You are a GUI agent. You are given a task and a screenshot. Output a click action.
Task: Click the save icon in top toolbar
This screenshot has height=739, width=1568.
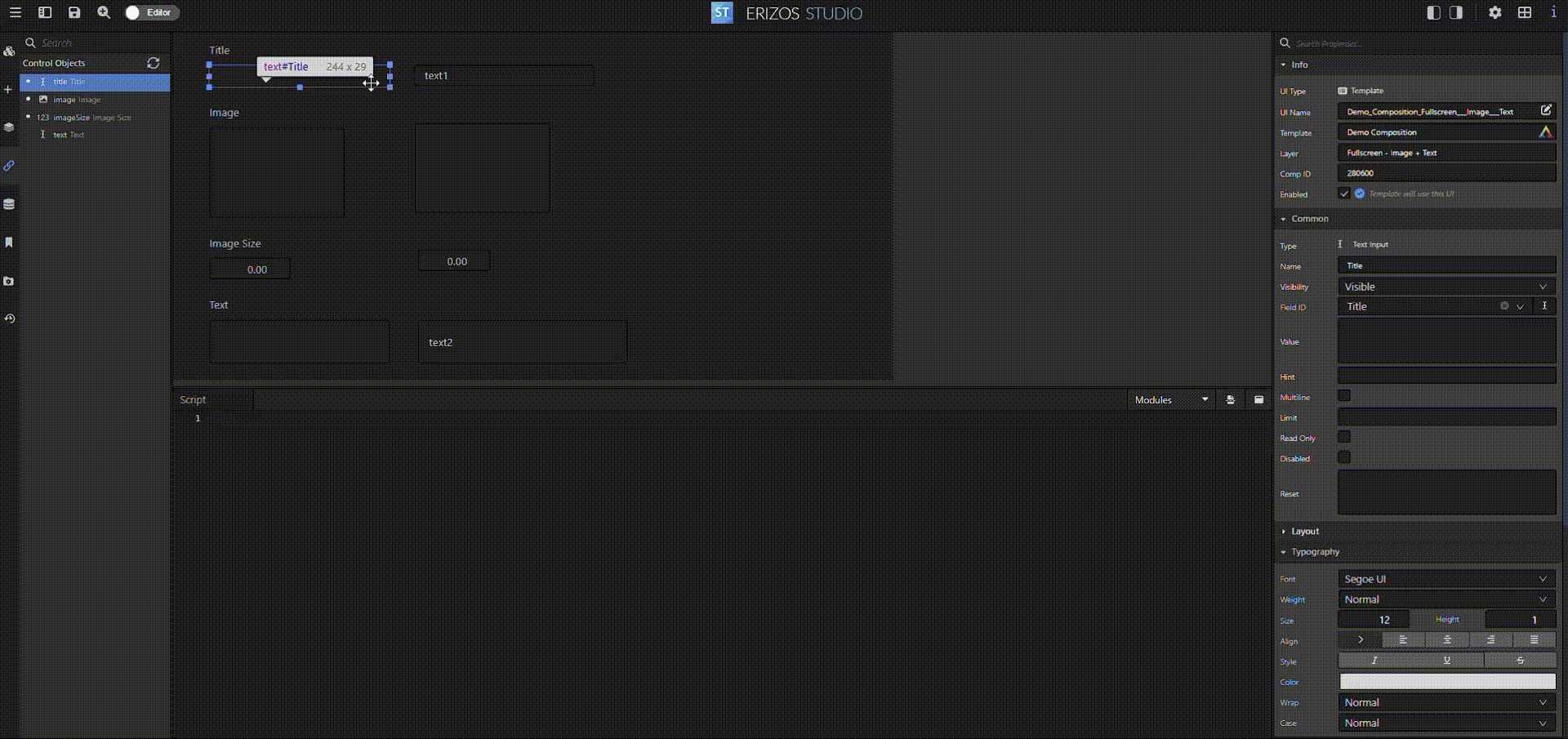[74, 12]
